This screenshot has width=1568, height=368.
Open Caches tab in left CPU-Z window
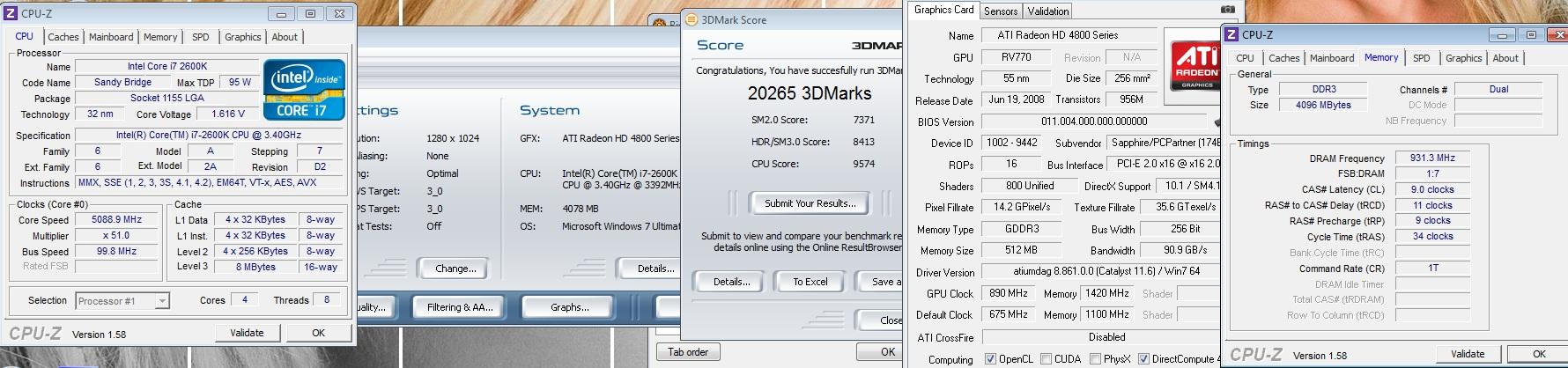click(x=63, y=37)
